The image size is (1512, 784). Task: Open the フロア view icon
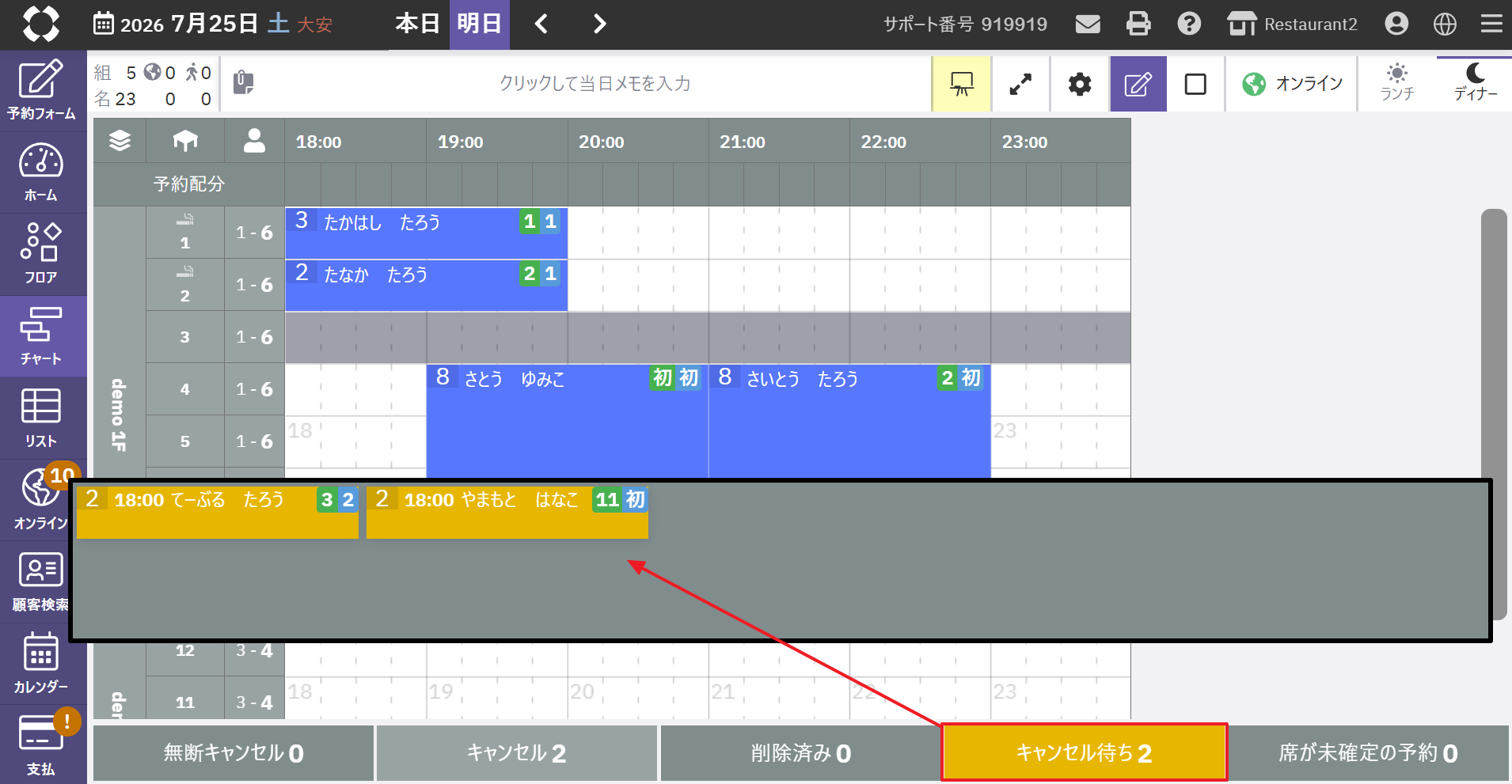[41, 254]
